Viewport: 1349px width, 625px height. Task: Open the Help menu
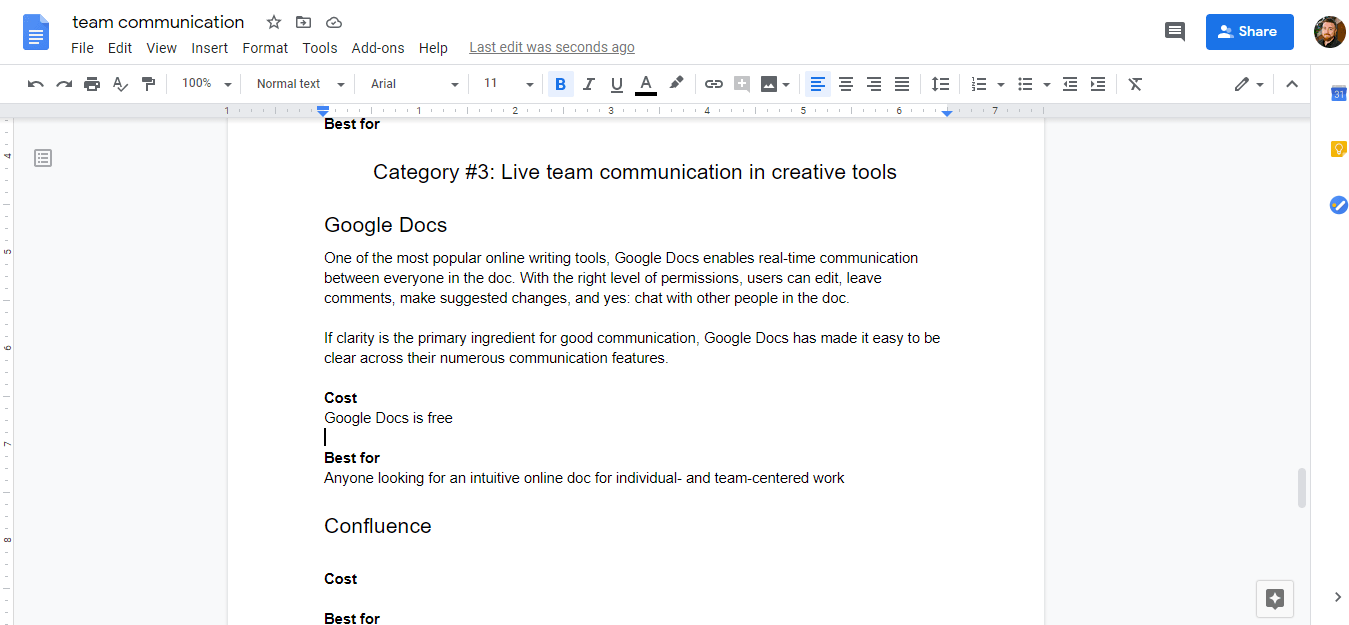(x=433, y=48)
